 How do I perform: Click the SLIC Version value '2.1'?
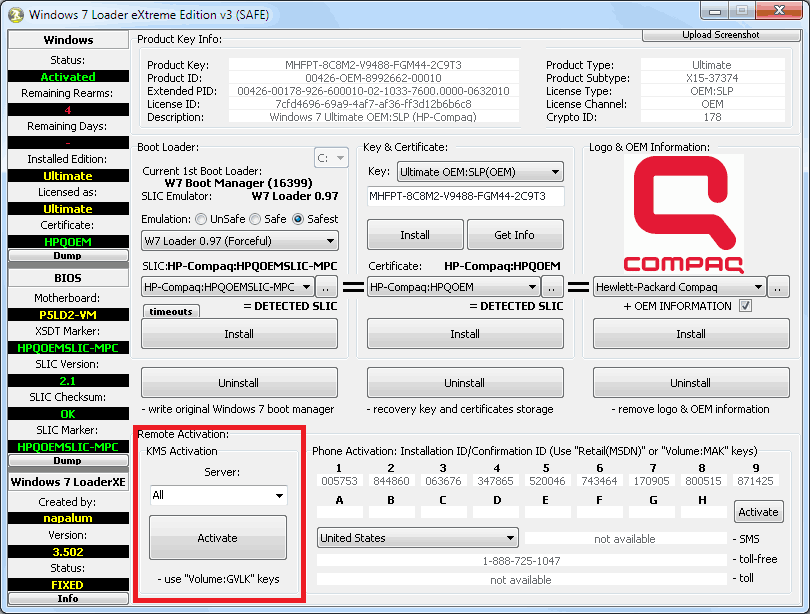[68, 381]
